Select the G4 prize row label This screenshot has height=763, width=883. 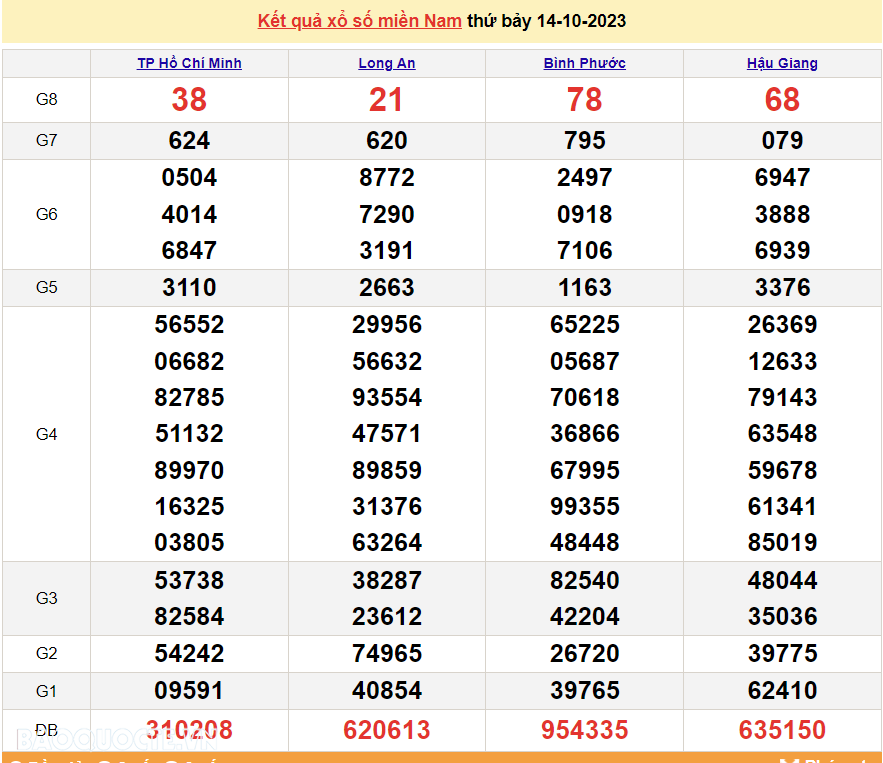pyautogui.click(x=47, y=434)
